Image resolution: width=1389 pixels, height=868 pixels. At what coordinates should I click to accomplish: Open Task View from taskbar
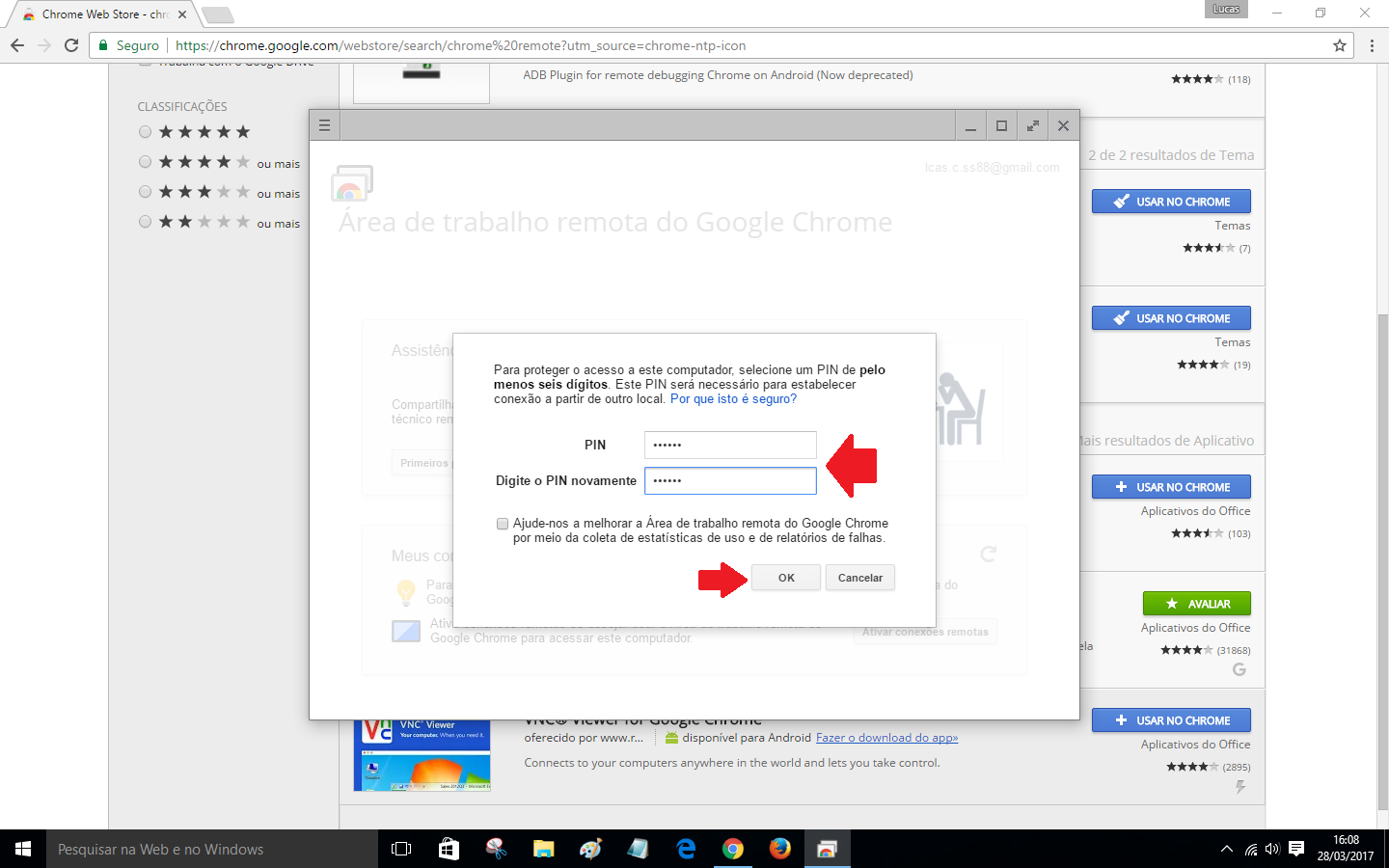coord(401,849)
